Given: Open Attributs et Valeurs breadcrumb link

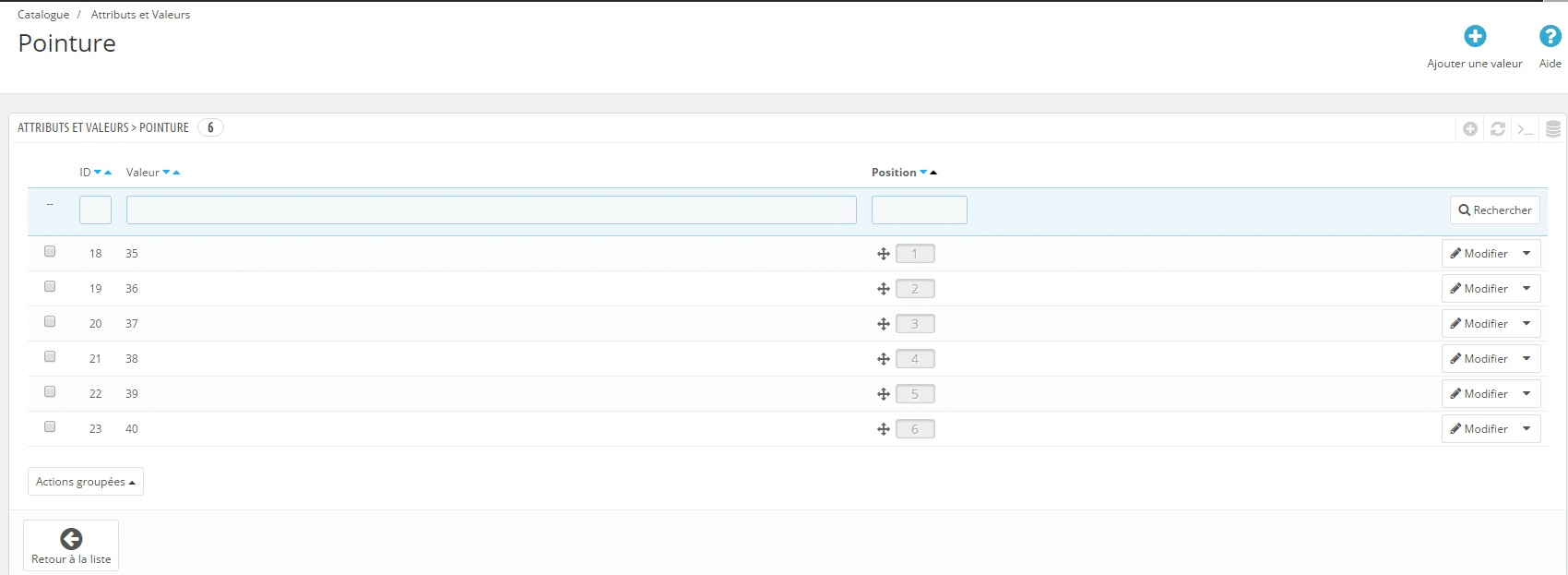Looking at the screenshot, I should [140, 15].
